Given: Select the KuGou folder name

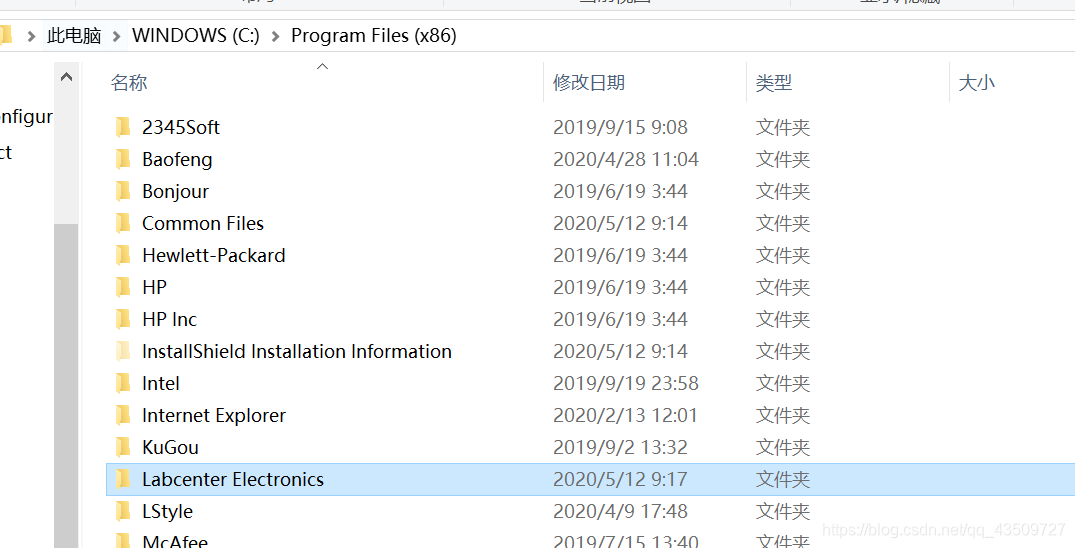Looking at the screenshot, I should click(x=171, y=447).
